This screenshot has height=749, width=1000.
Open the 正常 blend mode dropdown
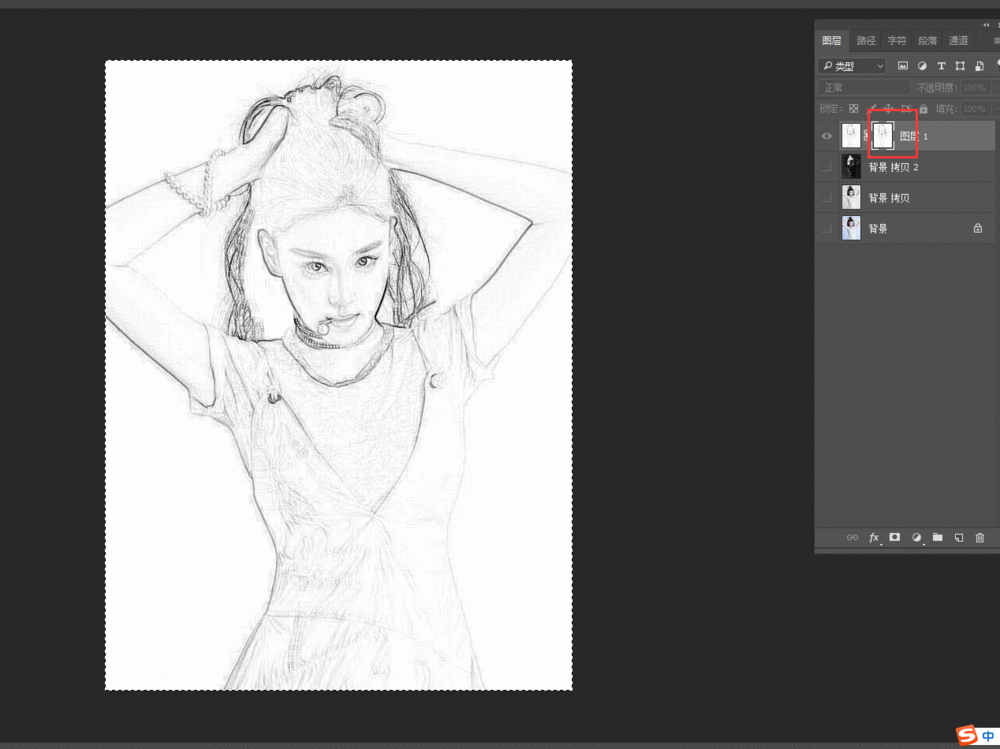point(864,88)
